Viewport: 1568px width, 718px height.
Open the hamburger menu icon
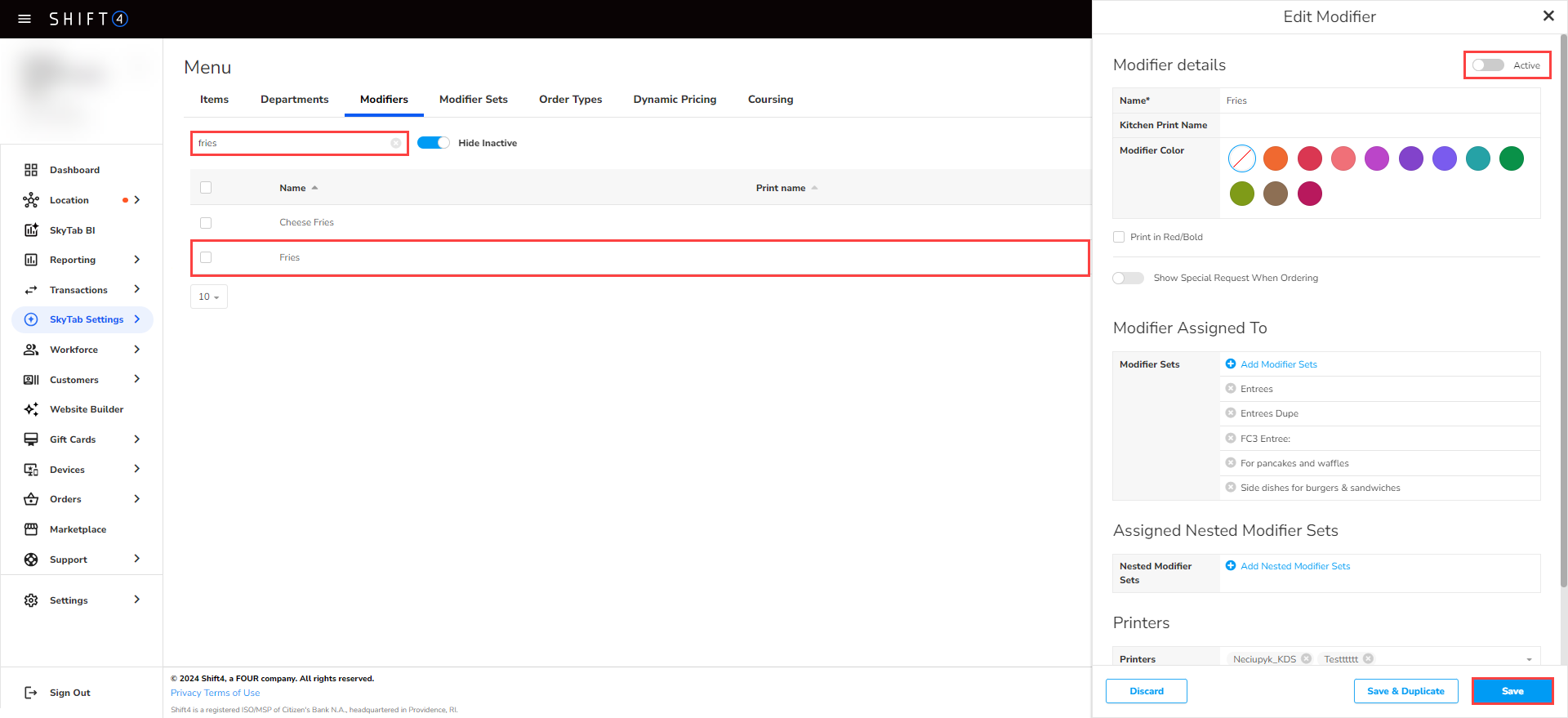24,19
